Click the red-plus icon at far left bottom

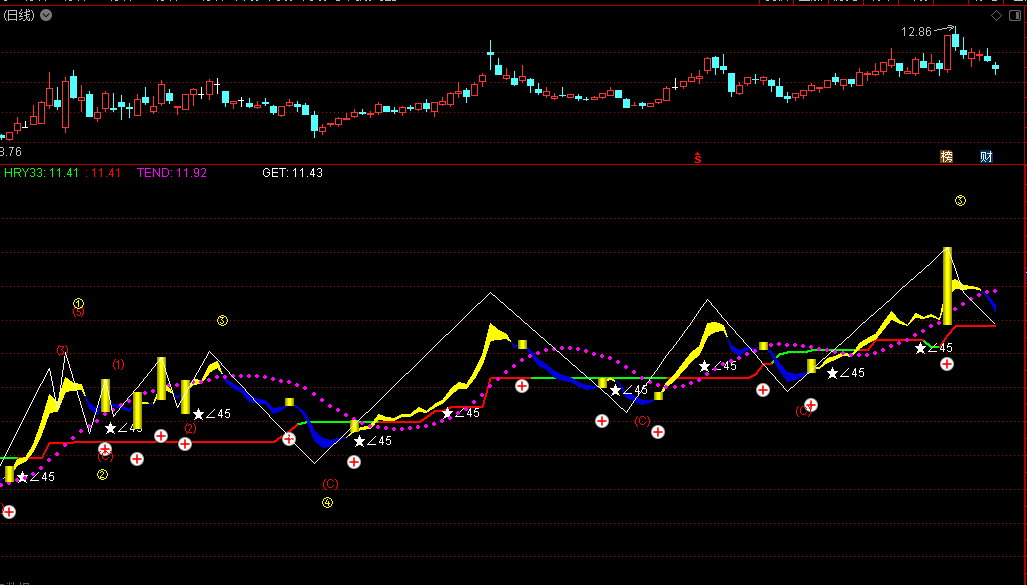(9, 512)
